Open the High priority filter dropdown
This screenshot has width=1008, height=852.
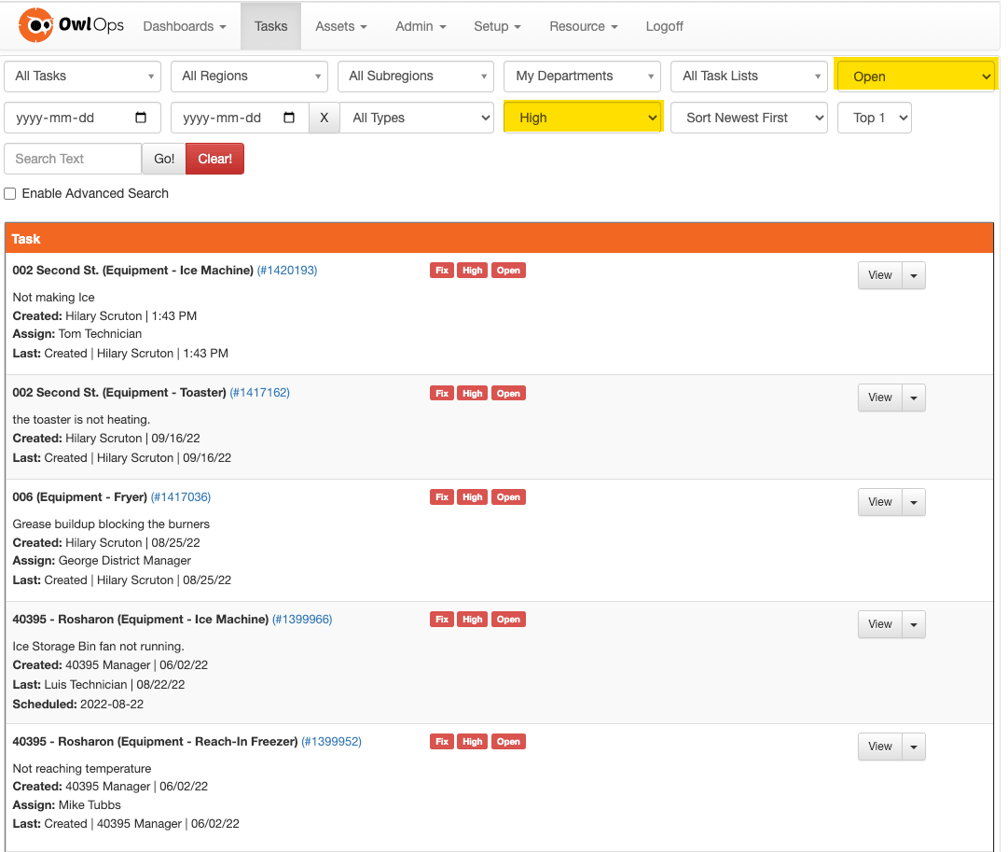tap(583, 118)
